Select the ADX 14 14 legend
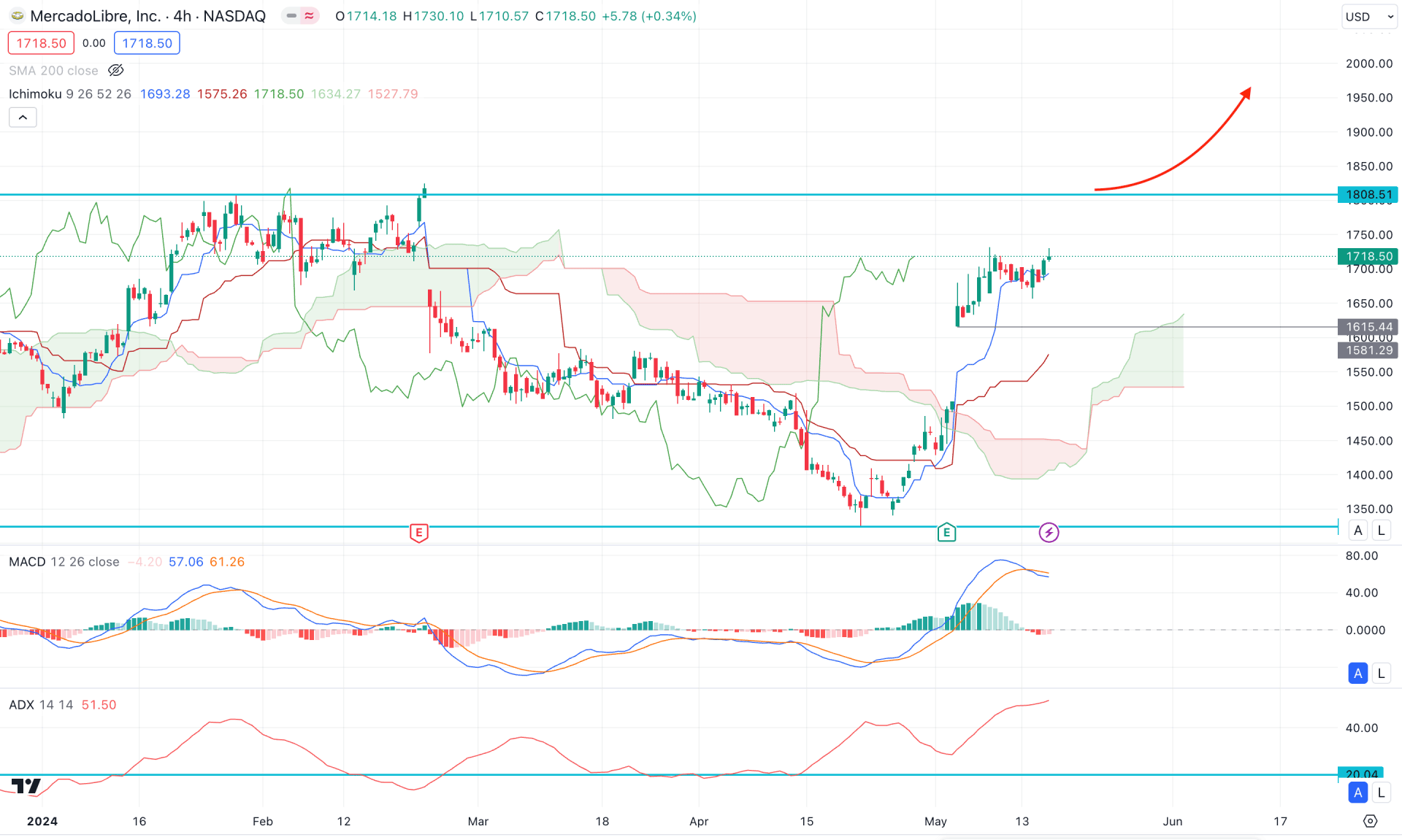 point(41,705)
